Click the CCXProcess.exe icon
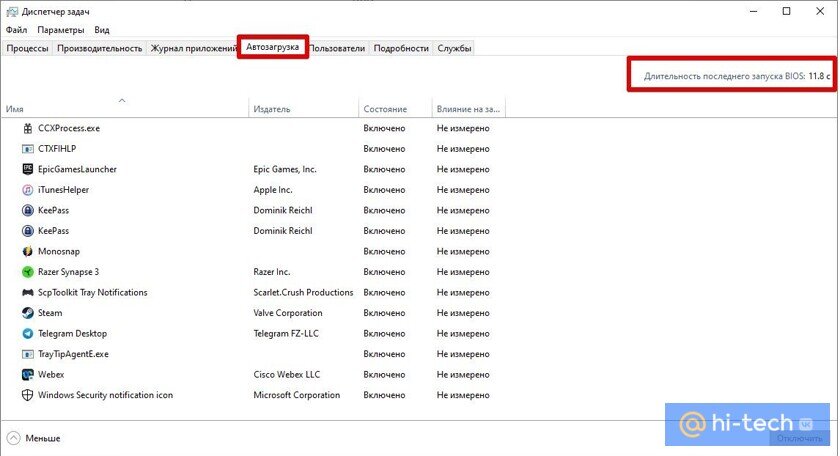The height and width of the screenshot is (456, 840). pos(27,128)
